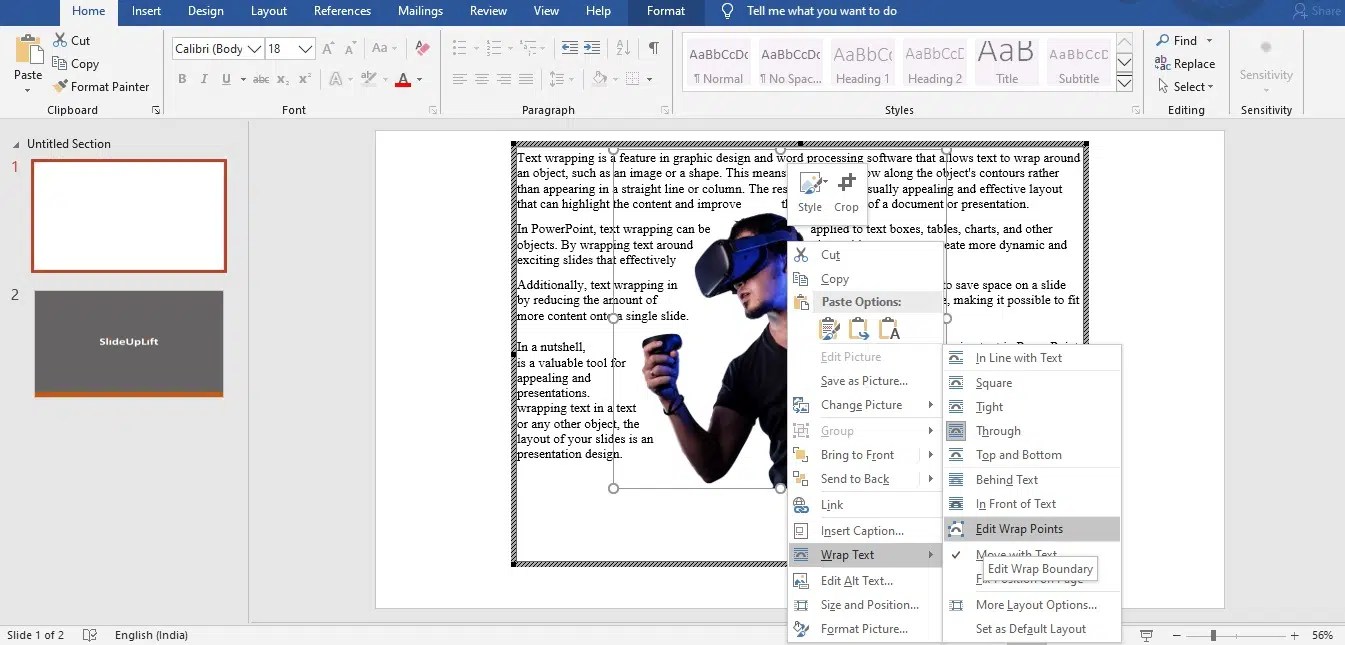
Task: Choose the Keep Source Formatting paste icon
Action: point(827,328)
